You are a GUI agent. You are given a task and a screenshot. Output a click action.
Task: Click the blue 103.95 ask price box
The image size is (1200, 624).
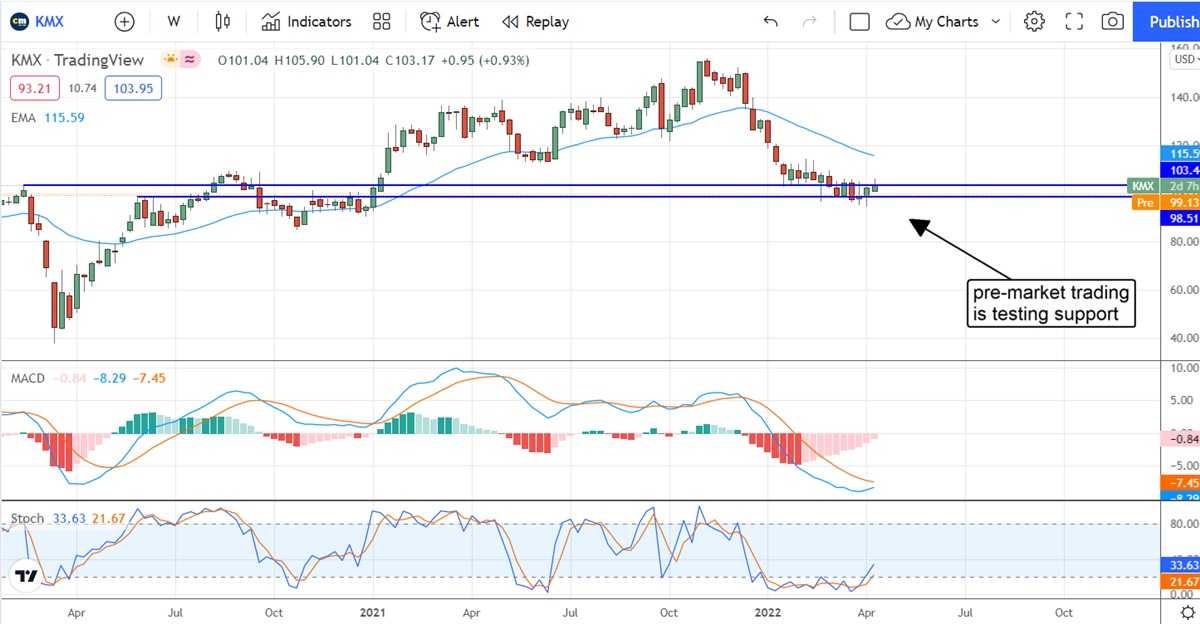coord(132,88)
